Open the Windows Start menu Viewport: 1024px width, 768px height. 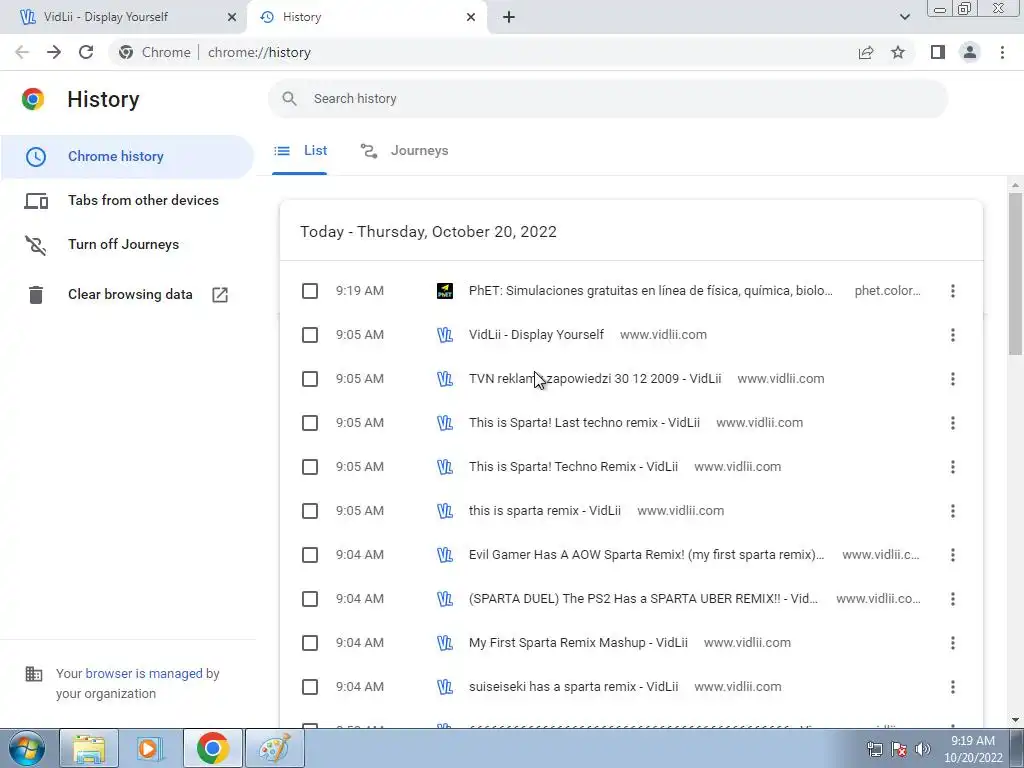click(x=27, y=748)
